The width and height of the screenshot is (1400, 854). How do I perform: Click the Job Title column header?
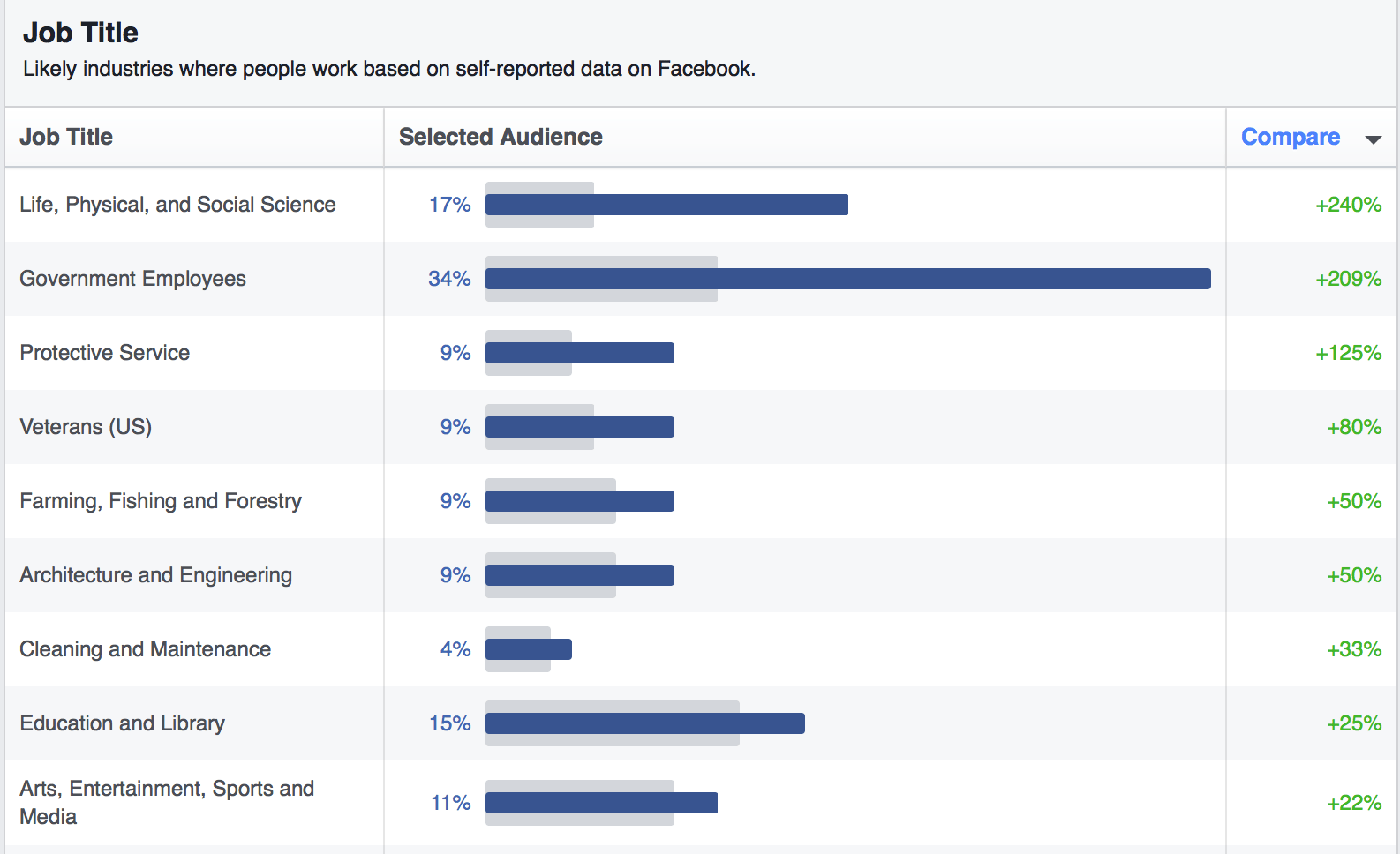click(x=66, y=137)
